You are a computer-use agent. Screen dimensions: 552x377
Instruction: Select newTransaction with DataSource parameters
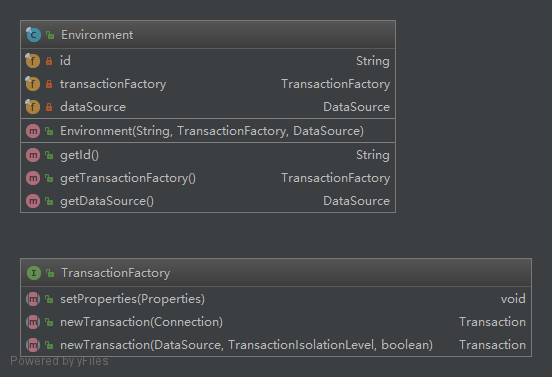coord(276,345)
